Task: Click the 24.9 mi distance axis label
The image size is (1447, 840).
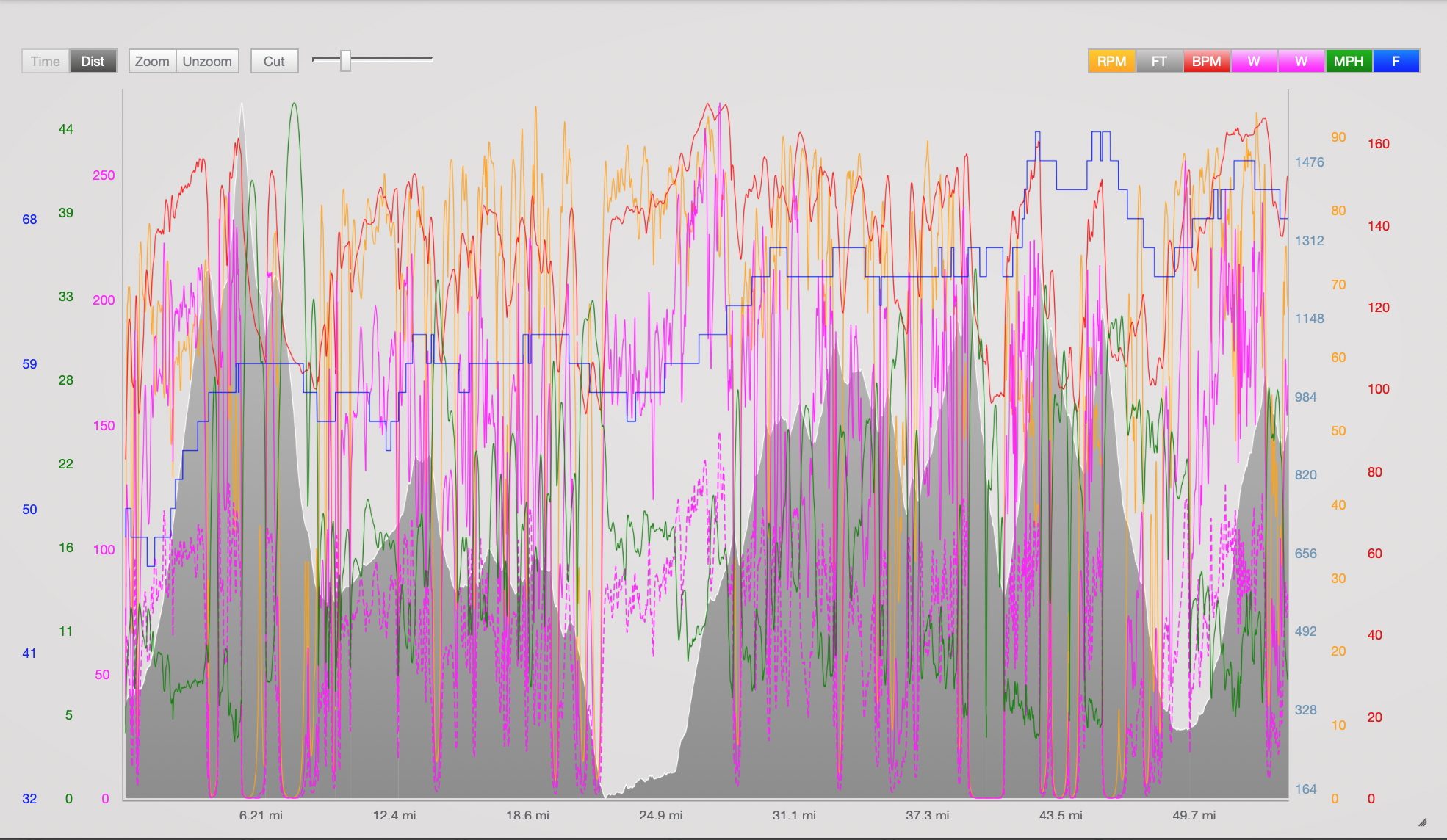Action: click(660, 815)
